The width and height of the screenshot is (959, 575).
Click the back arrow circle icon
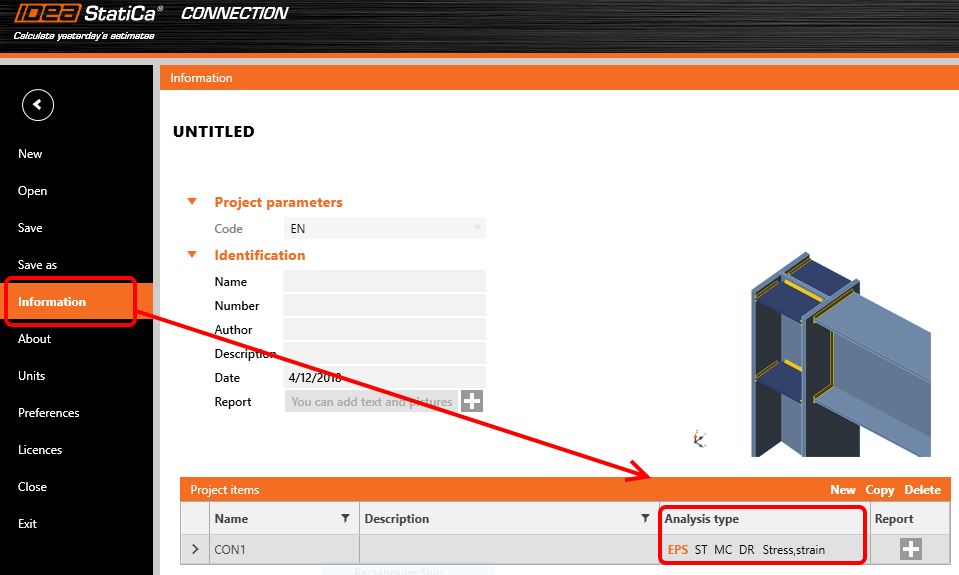[x=38, y=105]
